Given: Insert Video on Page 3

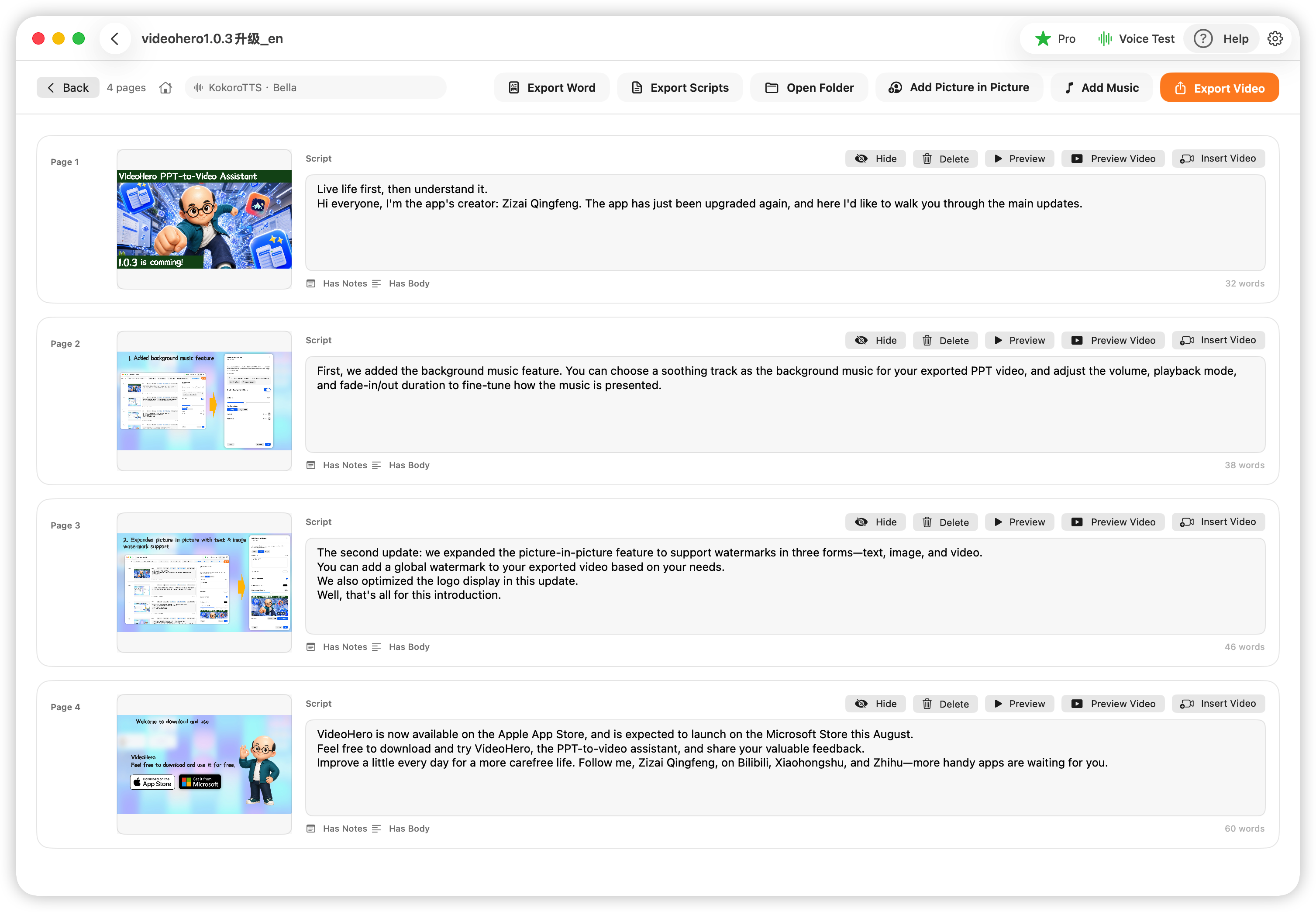Looking at the screenshot, I should (1218, 522).
